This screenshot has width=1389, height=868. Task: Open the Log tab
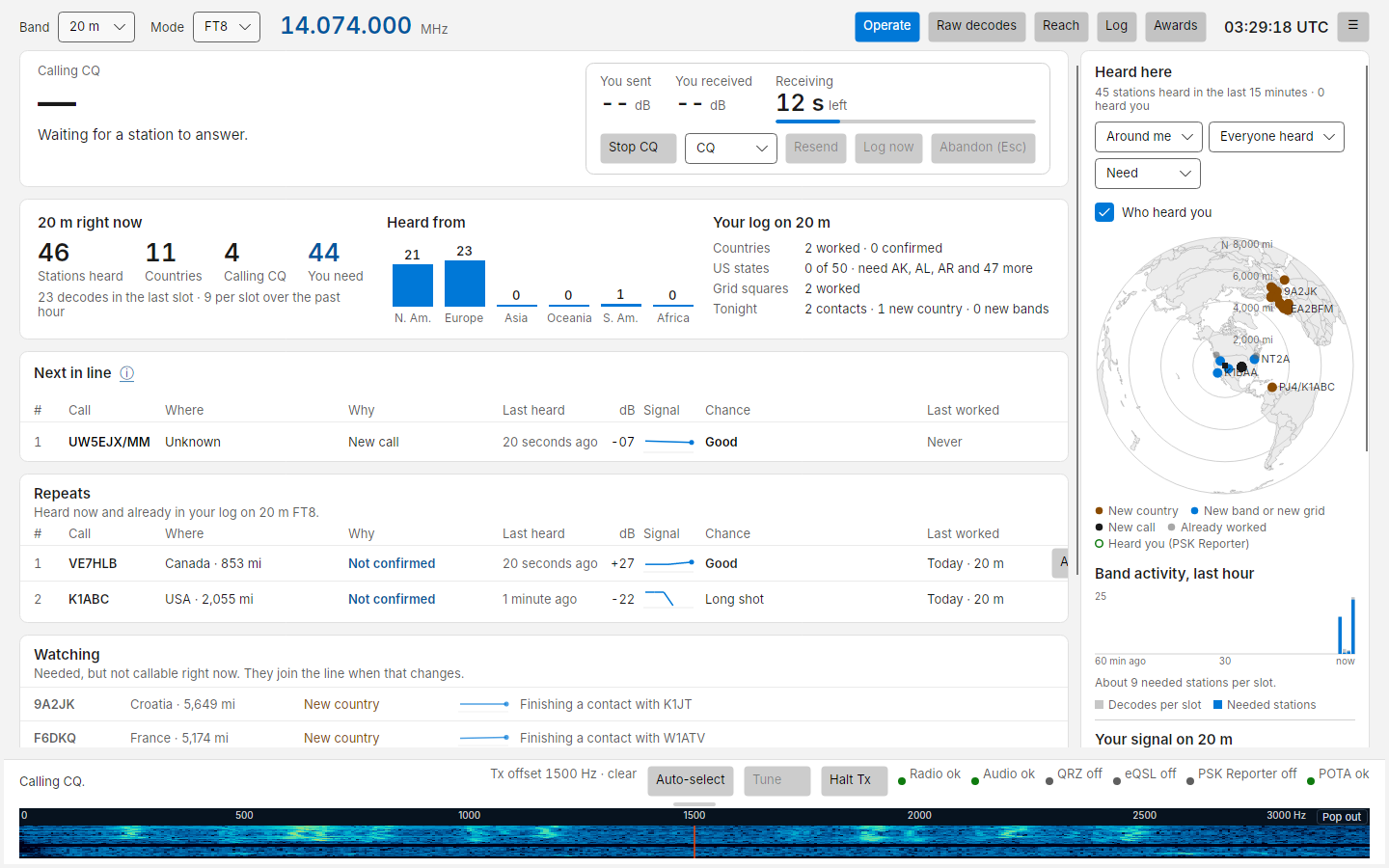pyautogui.click(x=1116, y=26)
